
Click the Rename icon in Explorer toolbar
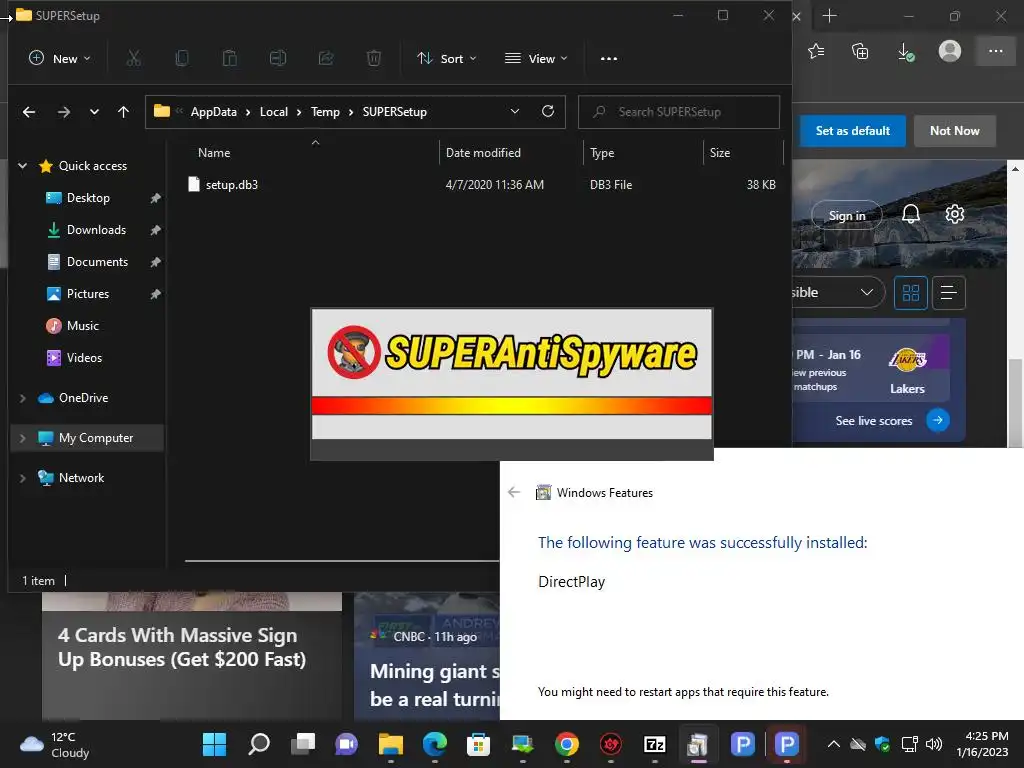[278, 58]
